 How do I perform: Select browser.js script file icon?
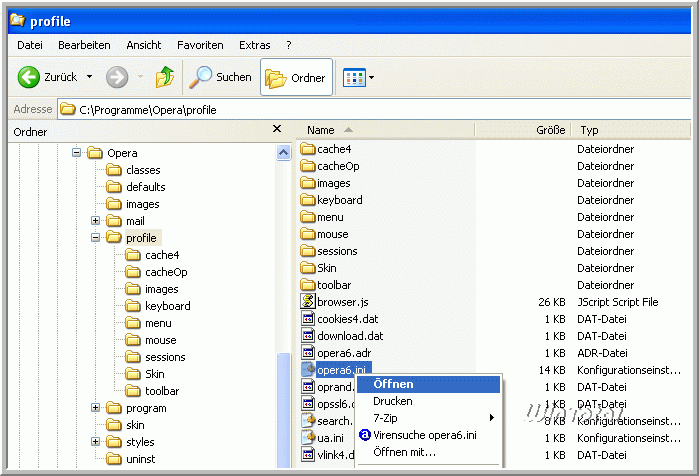(308, 301)
